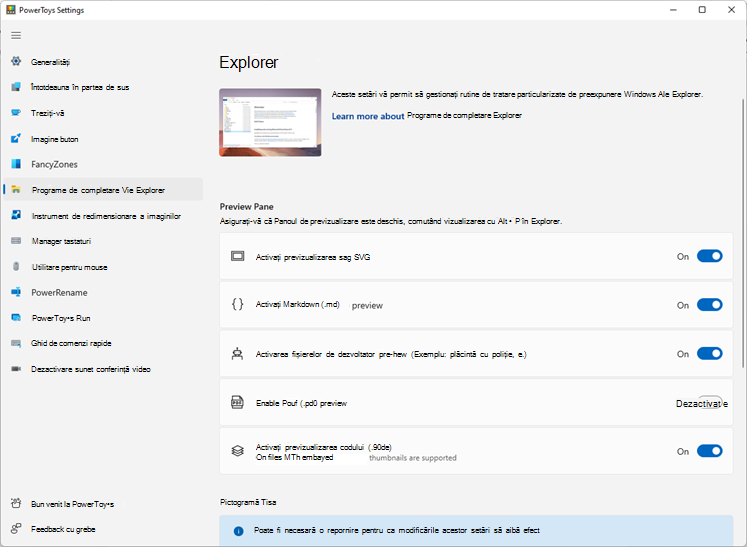Screen dimensions: 747x547
Task: Click the FancyZones sidebar icon
Action: click(16, 164)
